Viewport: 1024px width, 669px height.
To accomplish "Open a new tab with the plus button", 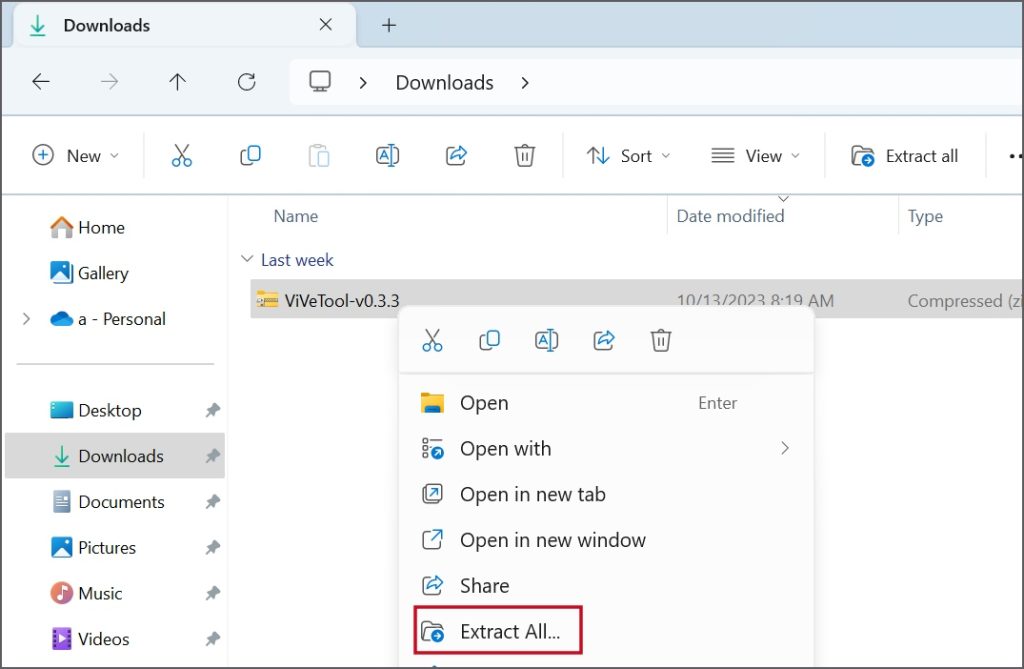I will pyautogui.click(x=389, y=26).
